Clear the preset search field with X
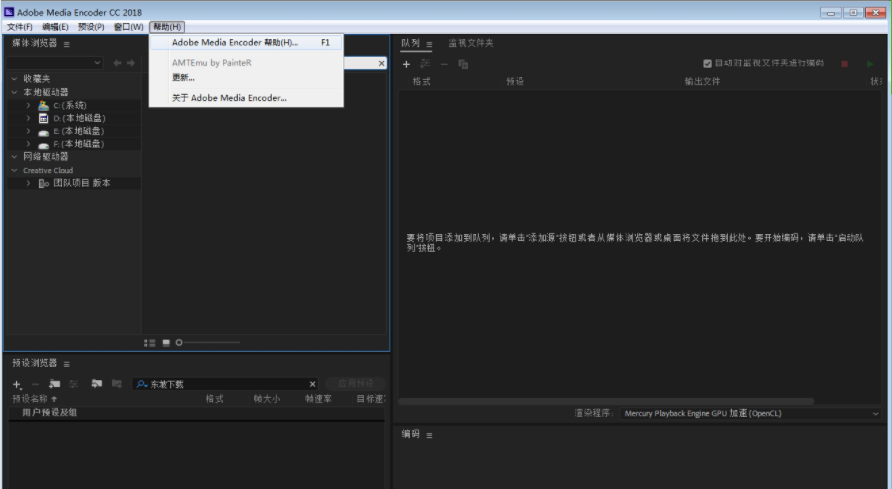The width and height of the screenshot is (892, 489). click(x=312, y=384)
